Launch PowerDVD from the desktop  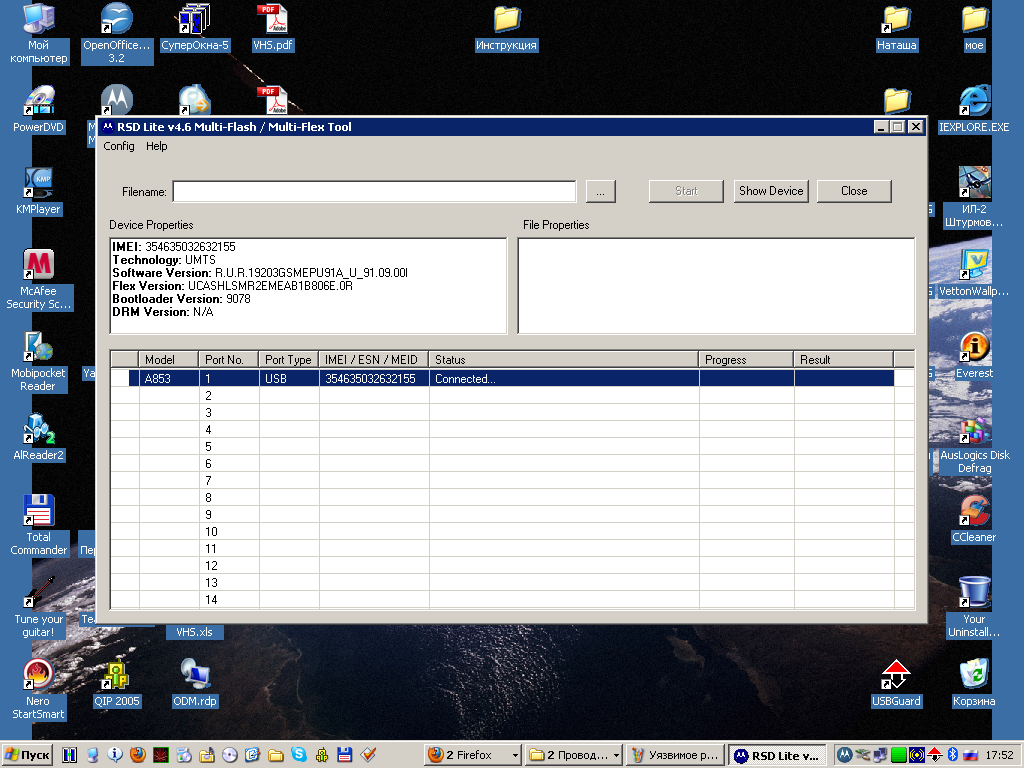(39, 110)
